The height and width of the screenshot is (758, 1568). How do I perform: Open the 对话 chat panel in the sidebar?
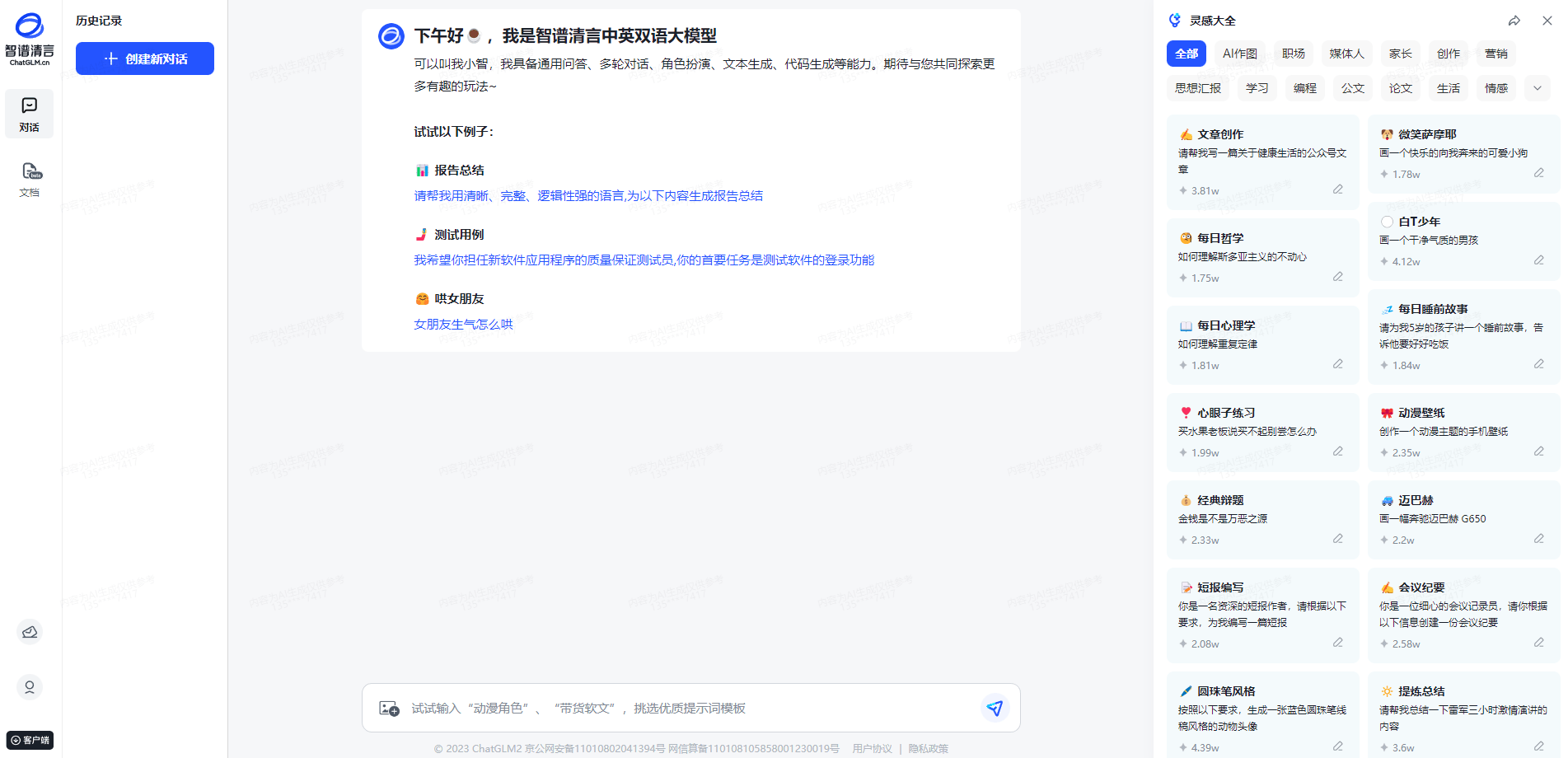29,114
